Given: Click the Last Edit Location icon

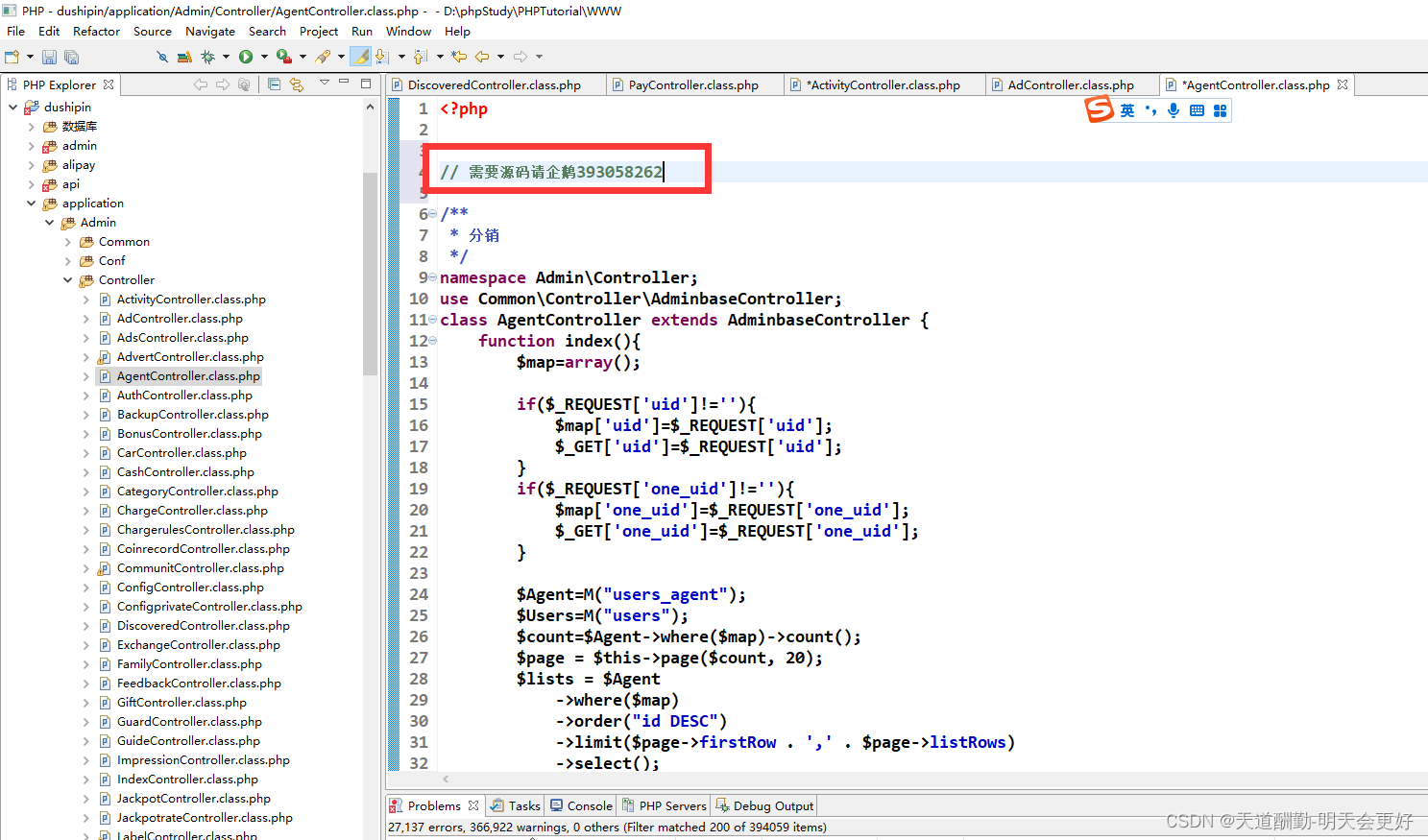Looking at the screenshot, I should pos(459,57).
